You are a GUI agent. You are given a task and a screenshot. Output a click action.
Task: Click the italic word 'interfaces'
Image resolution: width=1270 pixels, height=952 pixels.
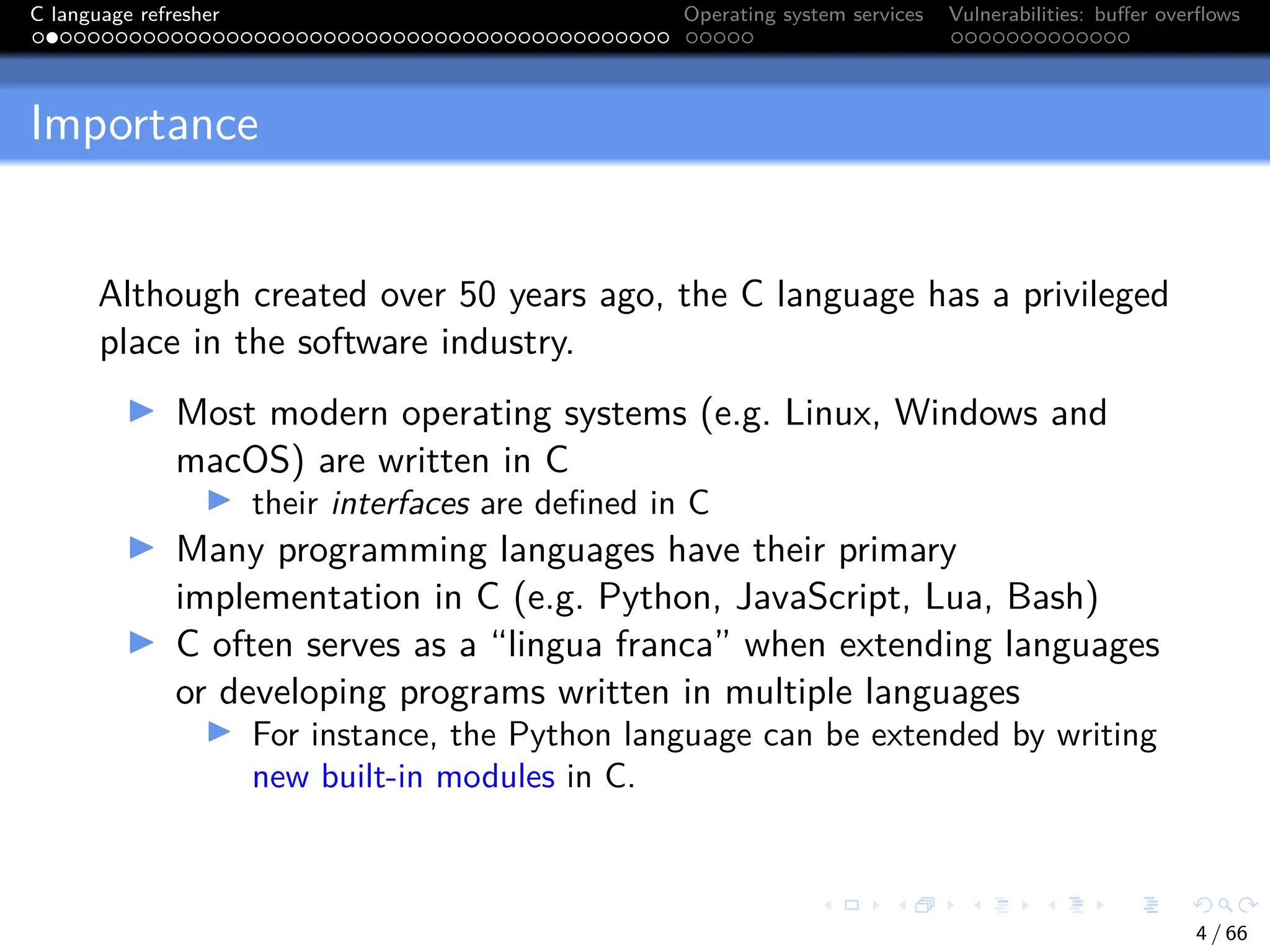tap(401, 503)
